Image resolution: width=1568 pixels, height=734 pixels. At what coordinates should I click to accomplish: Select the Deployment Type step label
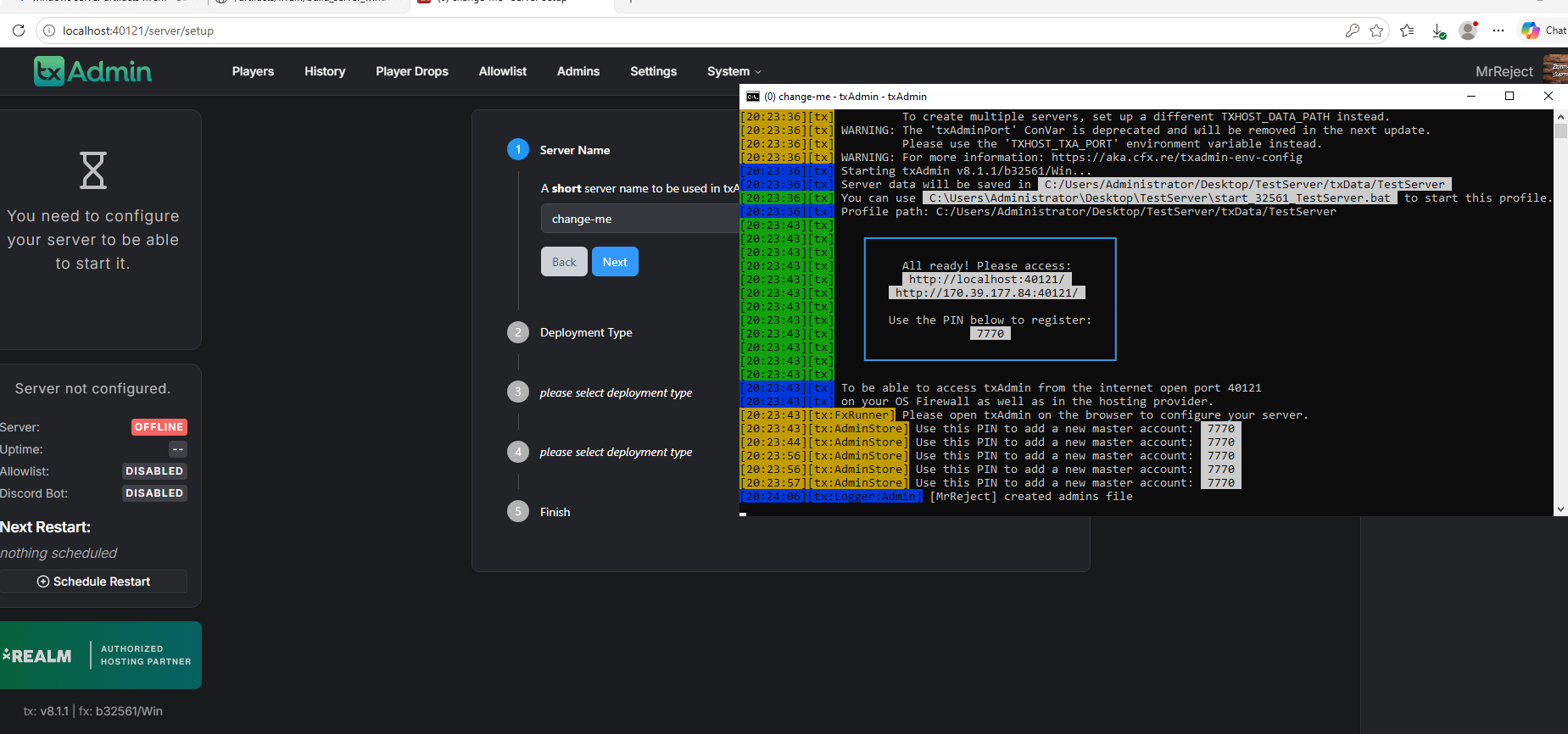coord(586,332)
